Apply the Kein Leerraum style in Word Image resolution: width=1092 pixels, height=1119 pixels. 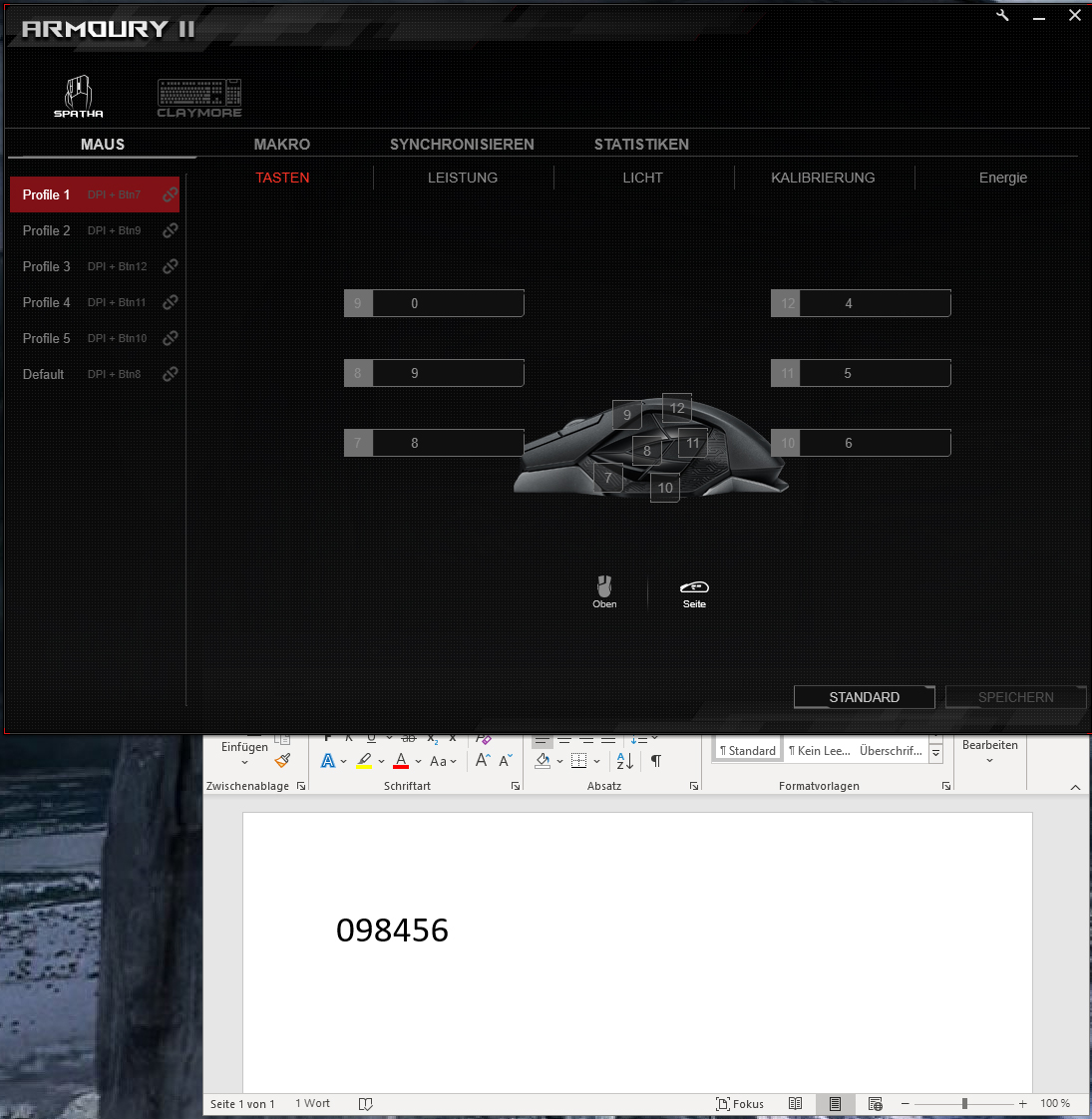pyautogui.click(x=820, y=751)
